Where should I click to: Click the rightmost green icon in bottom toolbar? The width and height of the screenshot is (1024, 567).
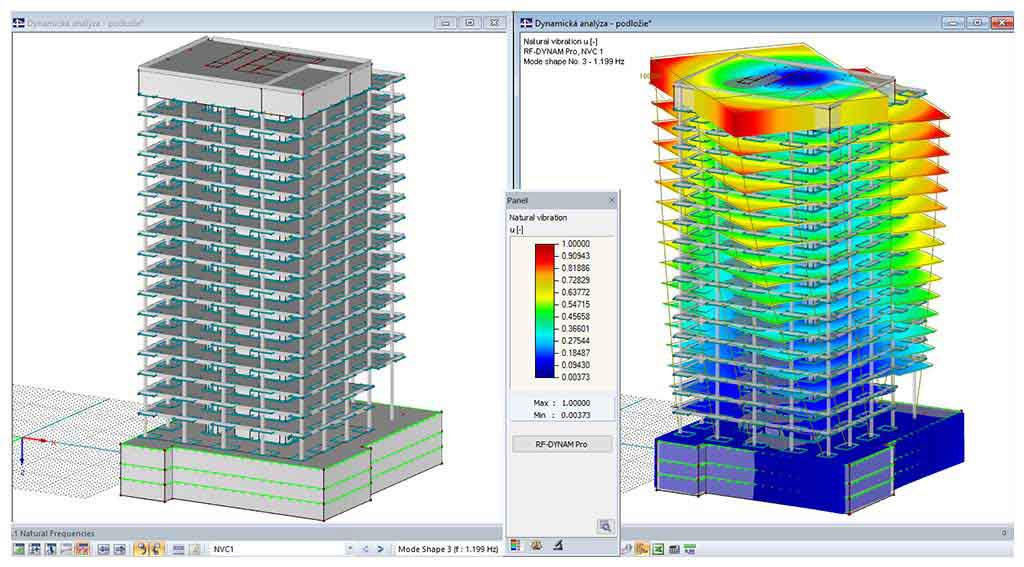tap(690, 549)
